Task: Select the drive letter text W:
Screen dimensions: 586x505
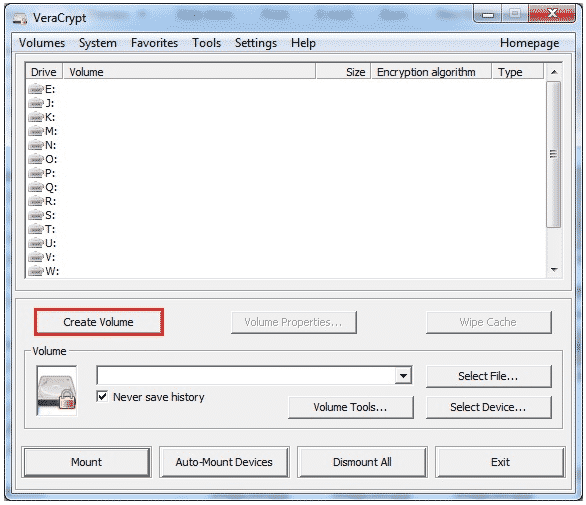Action: click(52, 271)
